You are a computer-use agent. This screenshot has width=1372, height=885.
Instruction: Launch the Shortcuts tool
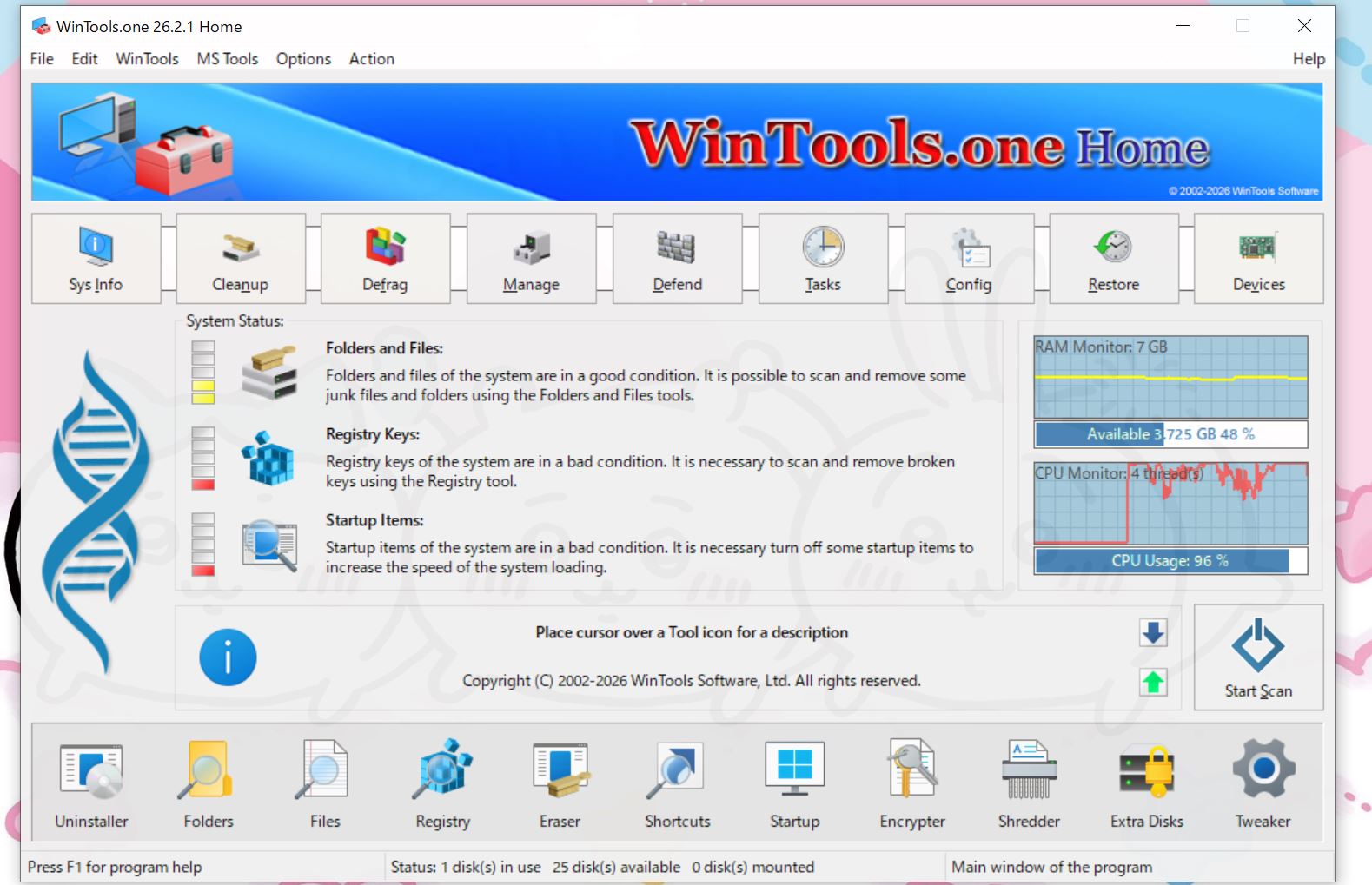pyautogui.click(x=678, y=783)
